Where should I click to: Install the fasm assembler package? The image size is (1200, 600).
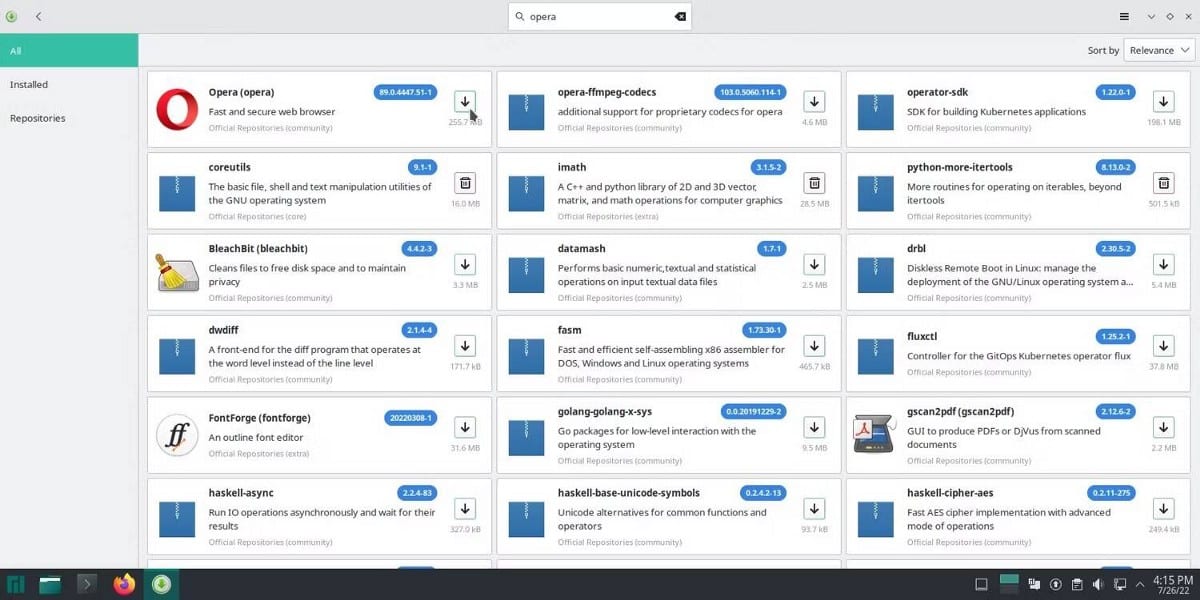point(813,345)
